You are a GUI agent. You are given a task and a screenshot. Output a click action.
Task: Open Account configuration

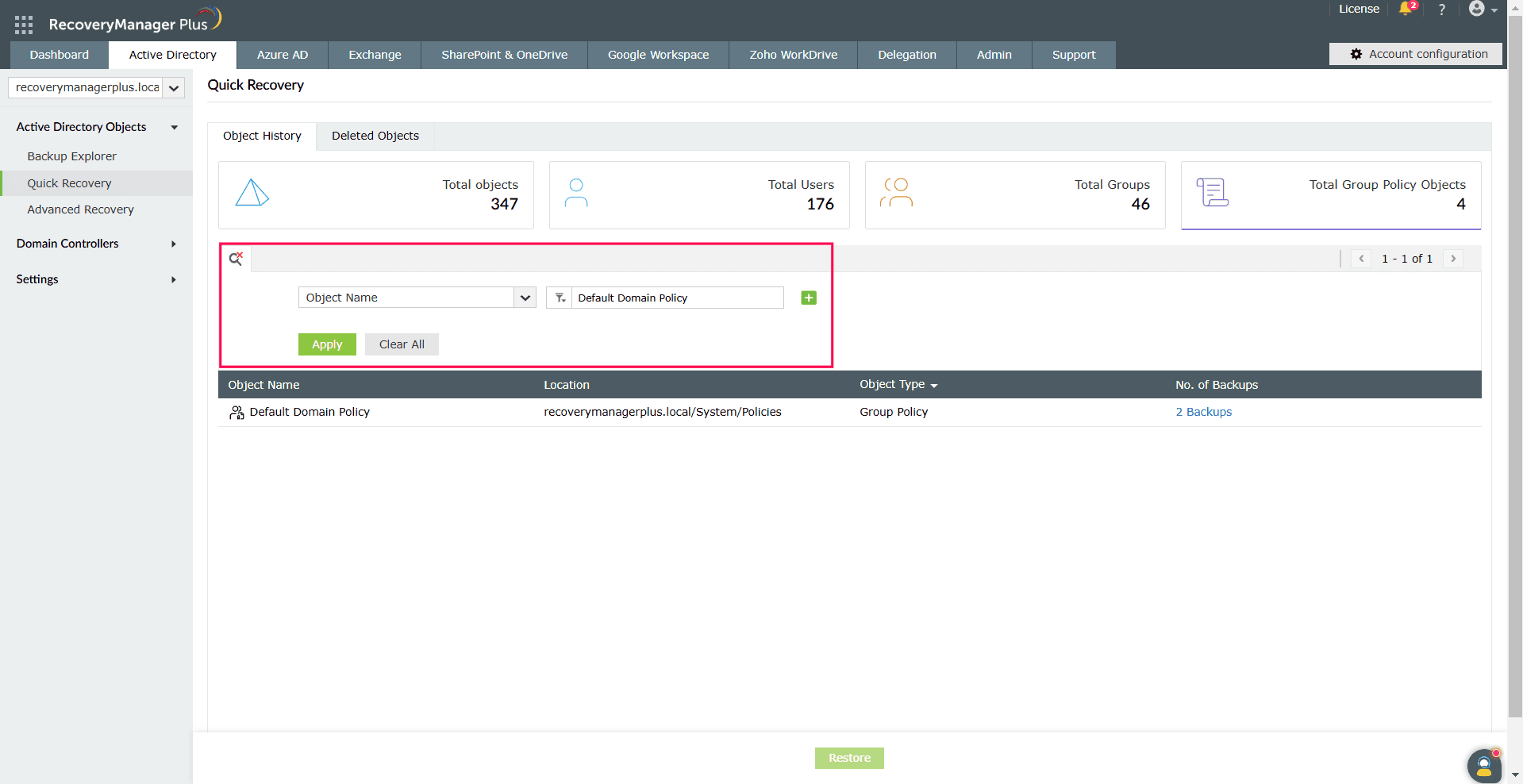coord(1416,54)
